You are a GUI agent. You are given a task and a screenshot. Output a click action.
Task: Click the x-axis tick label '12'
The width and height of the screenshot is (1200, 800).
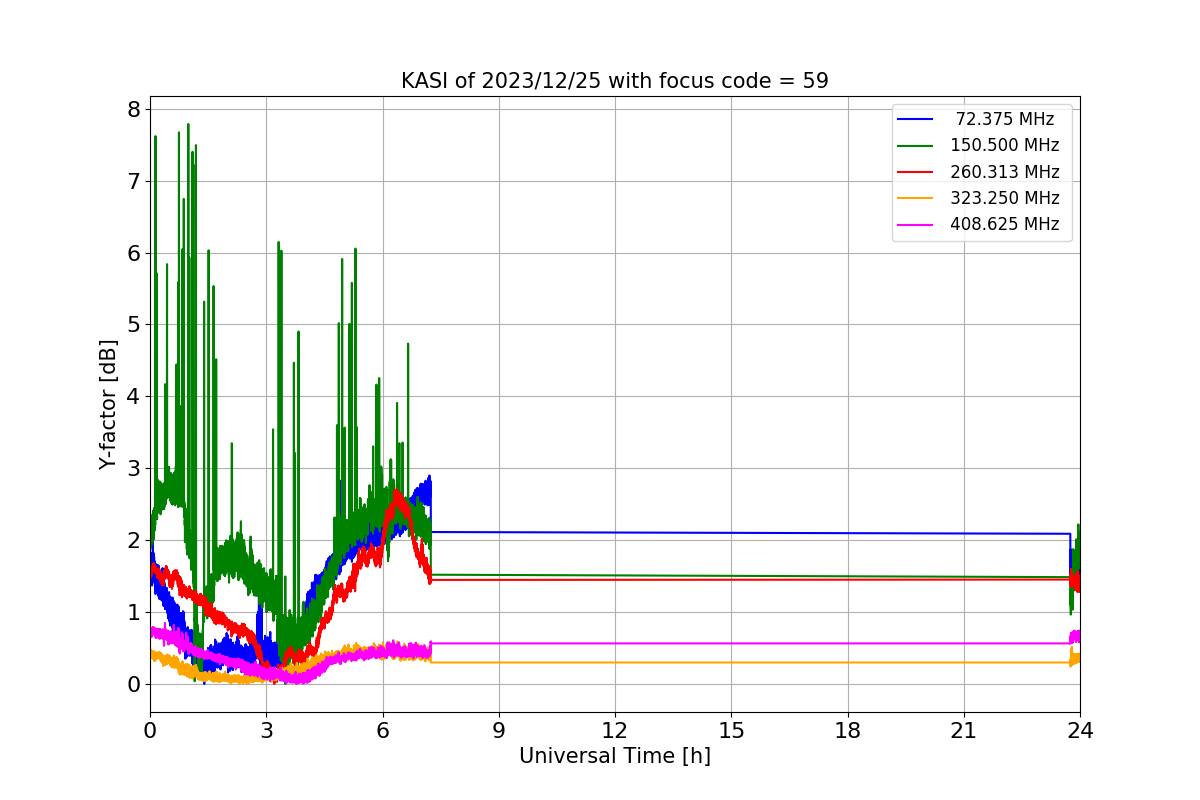pos(615,731)
